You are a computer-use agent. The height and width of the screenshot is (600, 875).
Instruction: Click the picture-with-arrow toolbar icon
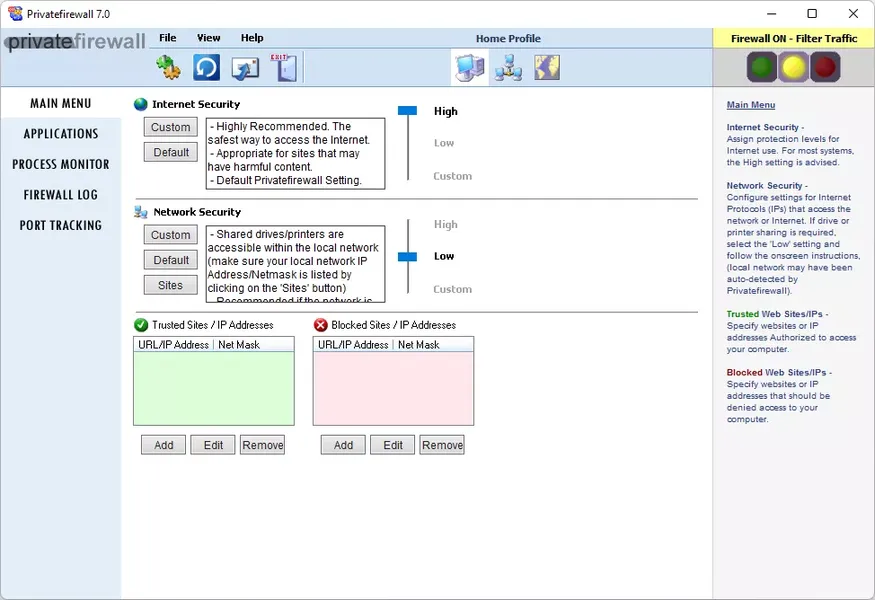pyautogui.click(x=245, y=68)
